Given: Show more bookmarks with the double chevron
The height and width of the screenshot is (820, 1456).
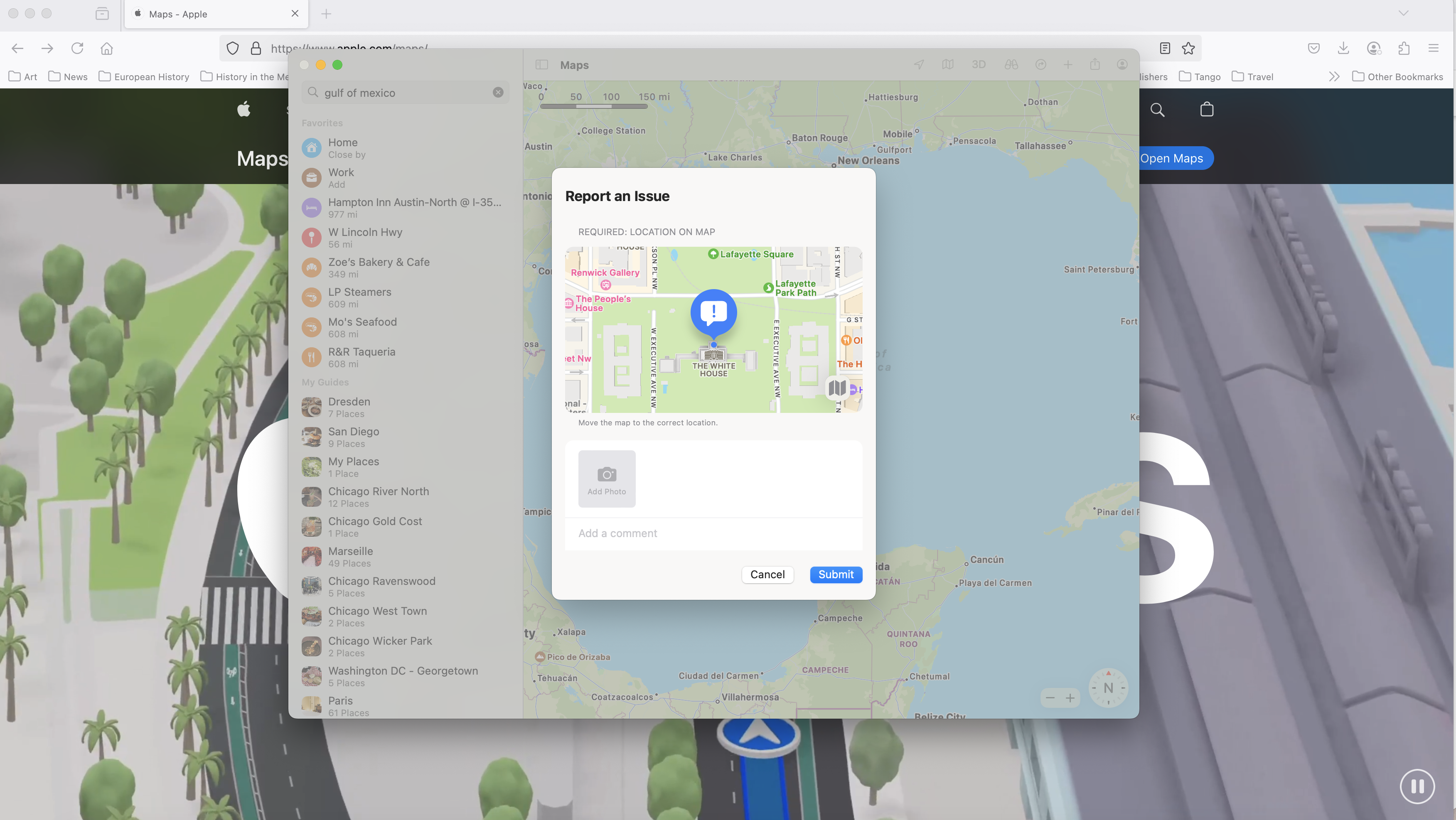Looking at the screenshot, I should point(1334,77).
